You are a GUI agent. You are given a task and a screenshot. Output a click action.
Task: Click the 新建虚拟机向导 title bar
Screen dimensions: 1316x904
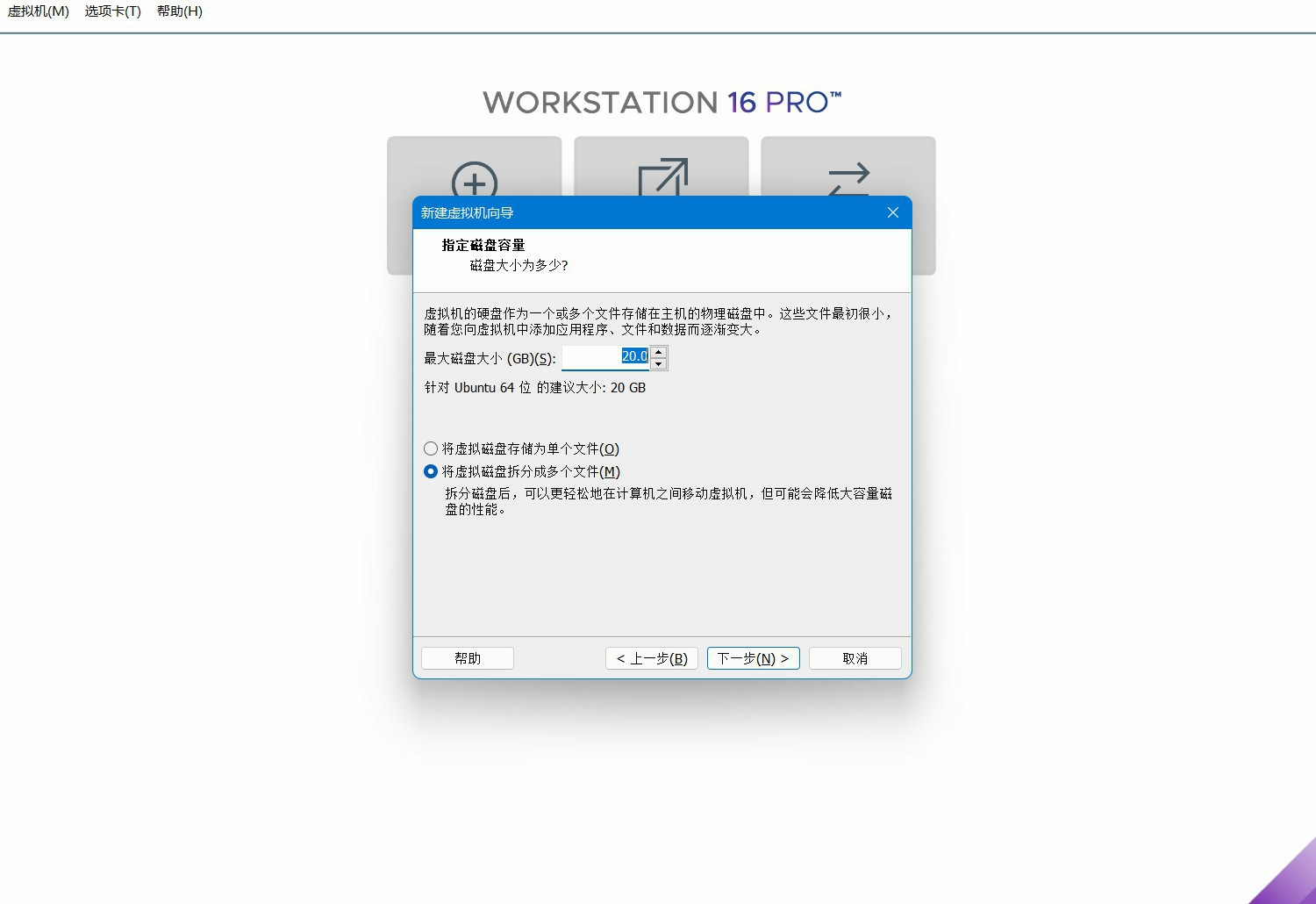(x=649, y=212)
